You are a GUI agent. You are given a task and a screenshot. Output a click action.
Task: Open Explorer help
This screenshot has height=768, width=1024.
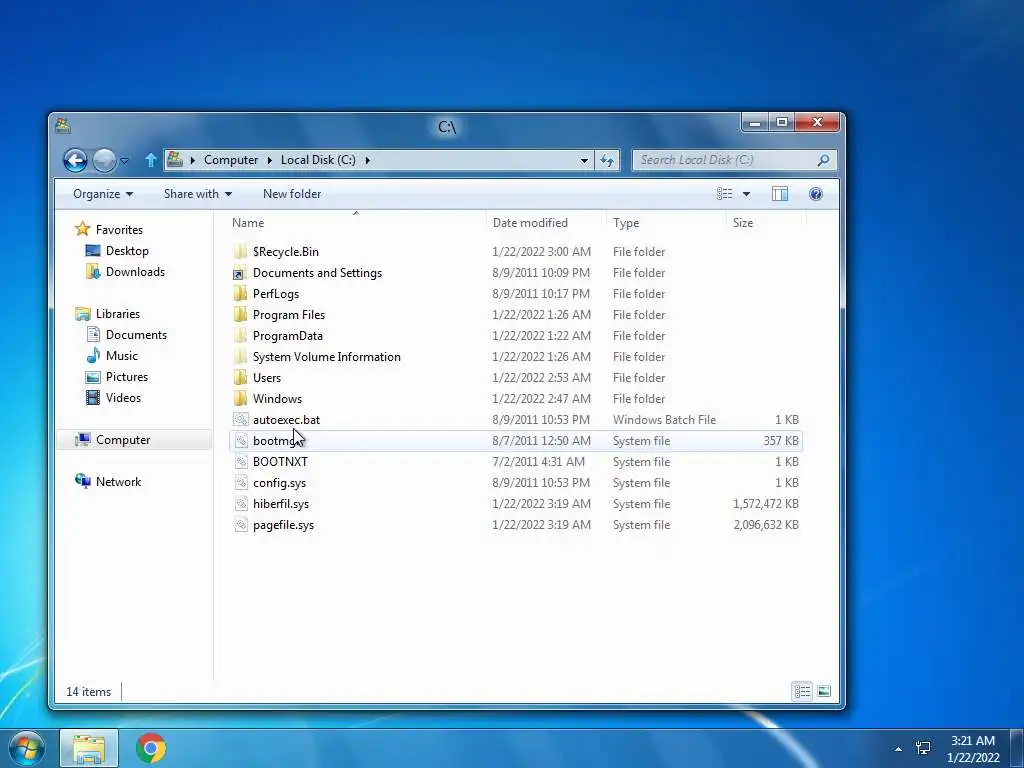[816, 194]
